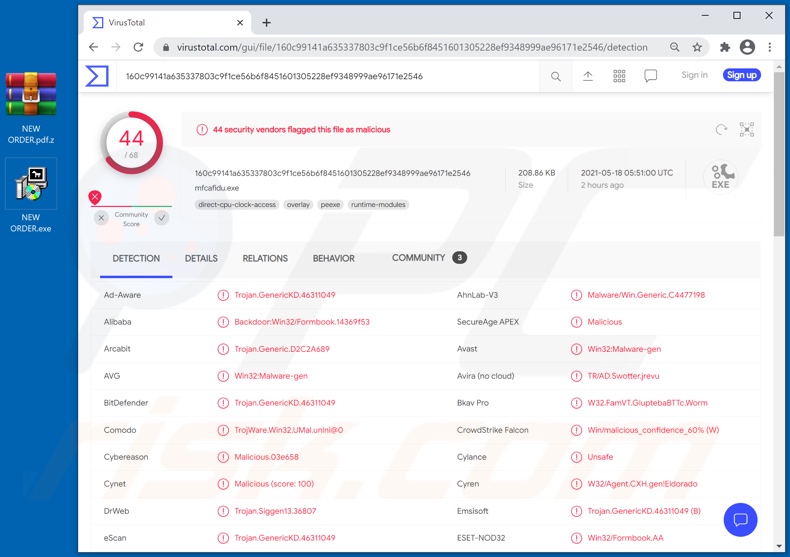Open Chrome profile avatar menu
Image resolution: width=790 pixels, height=557 pixels.
(747, 47)
